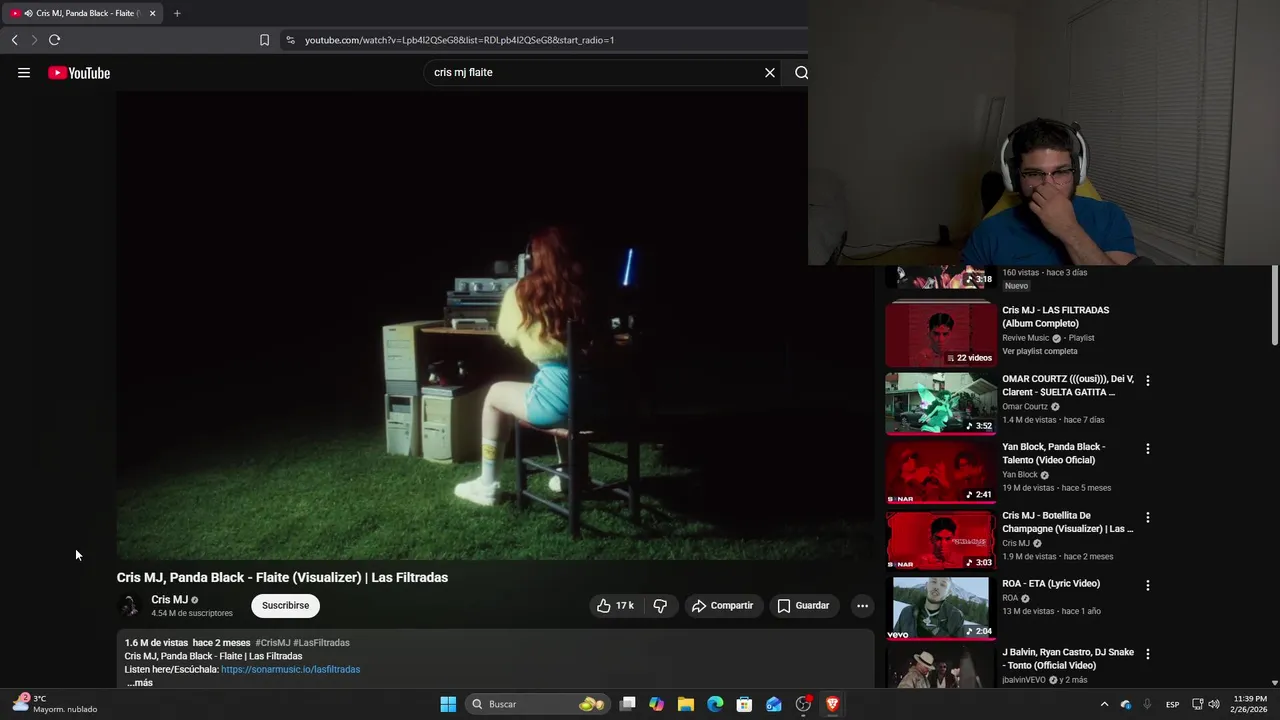Click the taskbar Buscar search box
The image size is (1280, 720).
[x=537, y=704]
